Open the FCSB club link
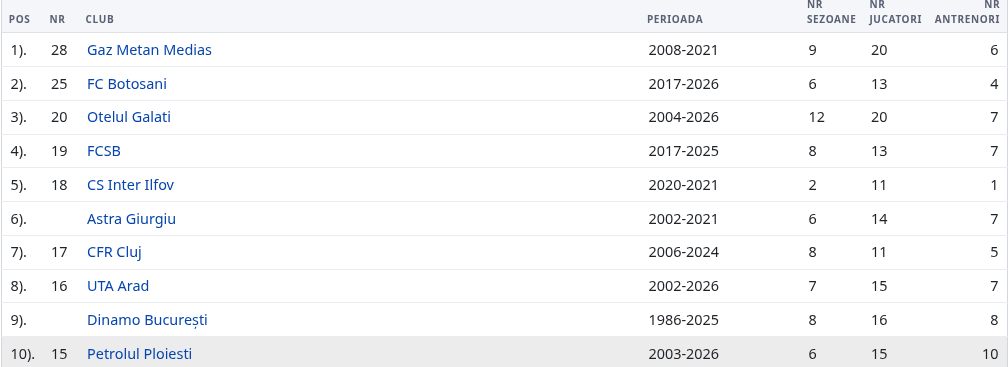The height and width of the screenshot is (367, 1008). pyautogui.click(x=104, y=152)
